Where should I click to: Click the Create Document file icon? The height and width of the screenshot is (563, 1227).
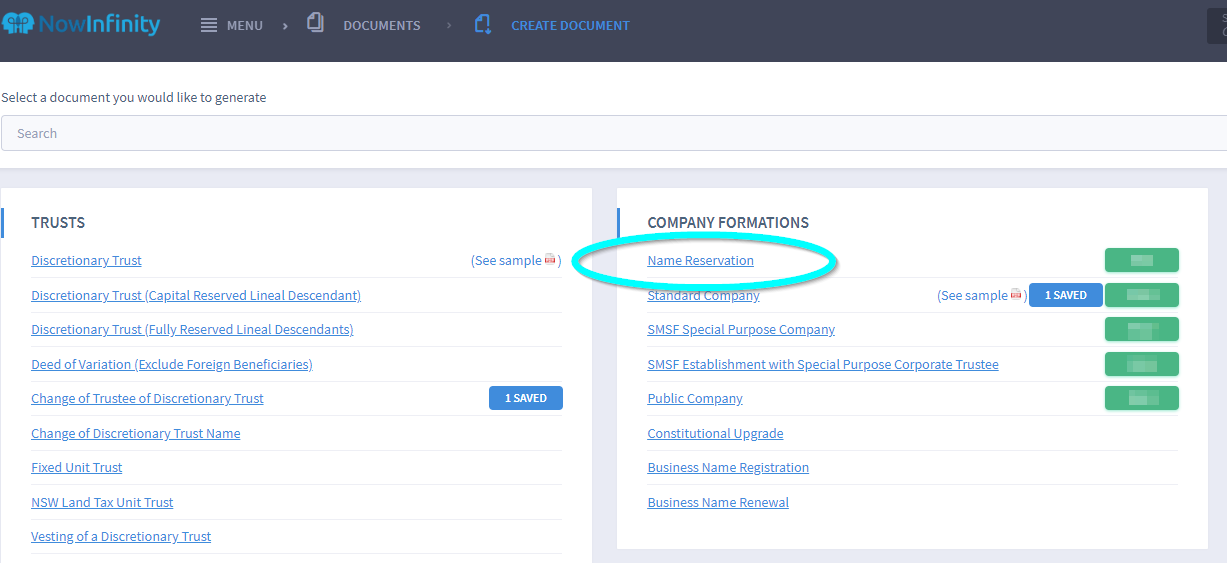(483, 24)
